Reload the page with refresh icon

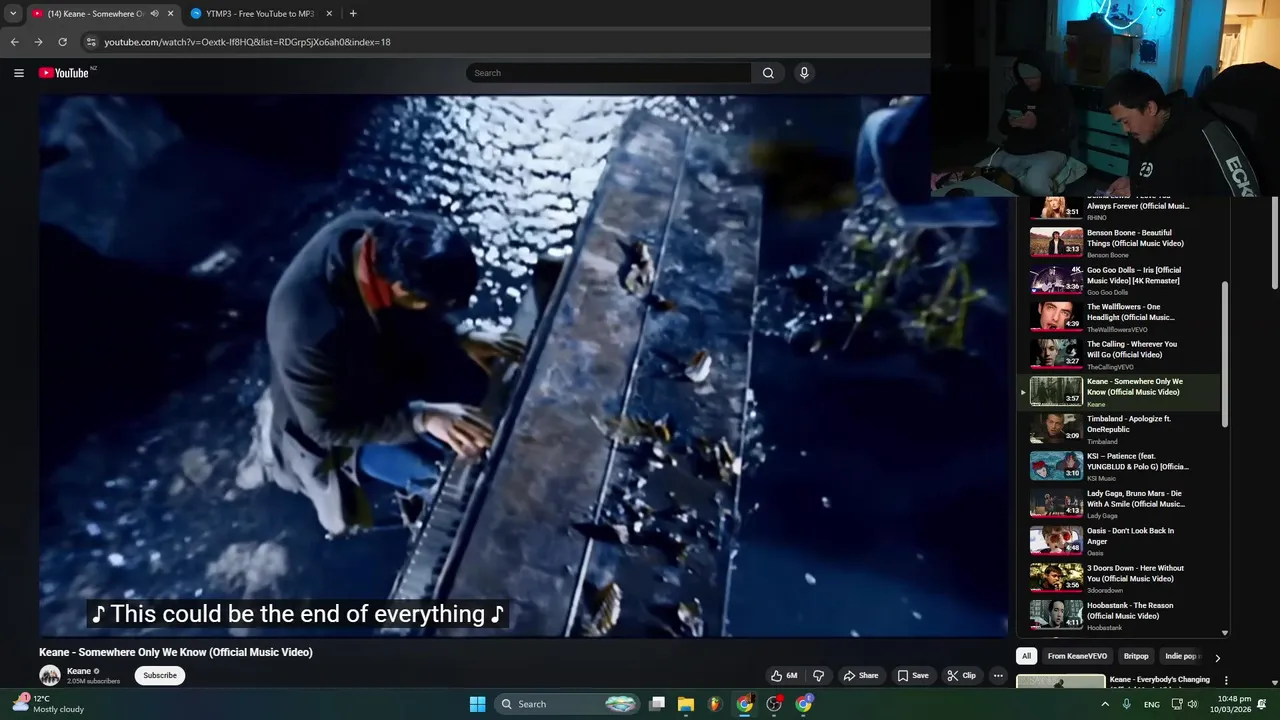click(x=62, y=42)
